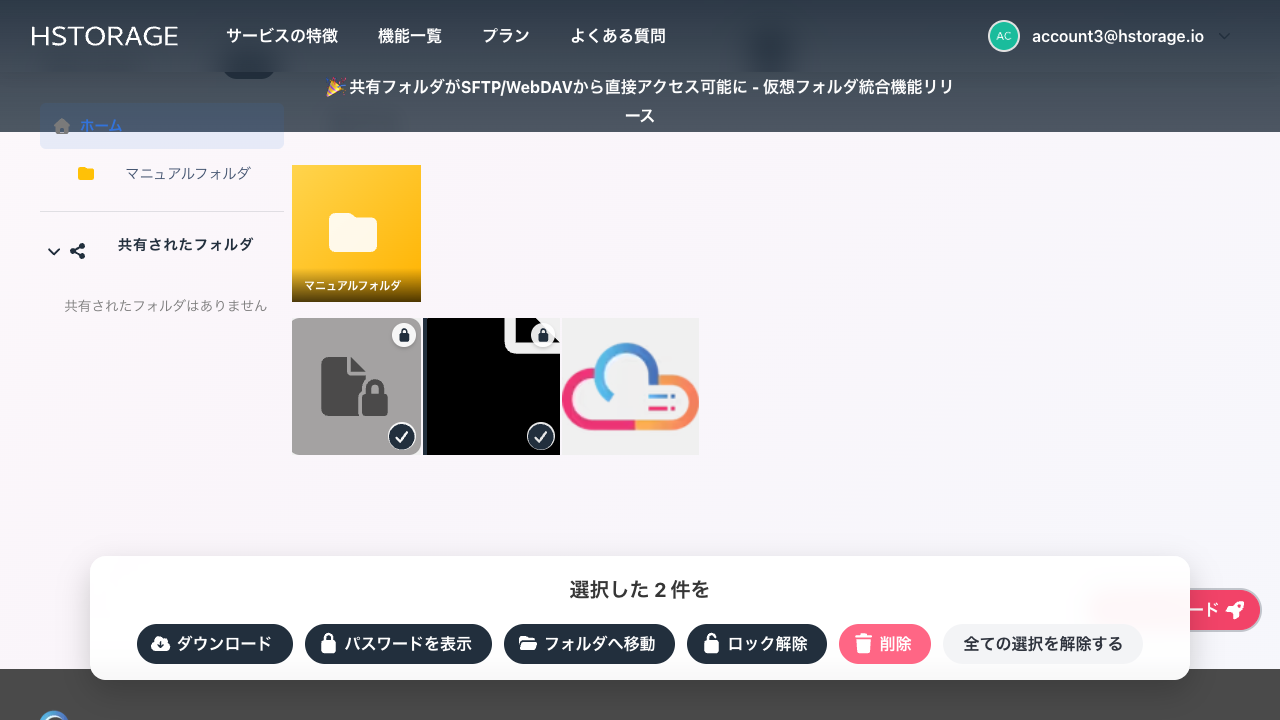Click lock badge on gray locked file
Viewport: 1280px width, 720px height.
click(404, 335)
